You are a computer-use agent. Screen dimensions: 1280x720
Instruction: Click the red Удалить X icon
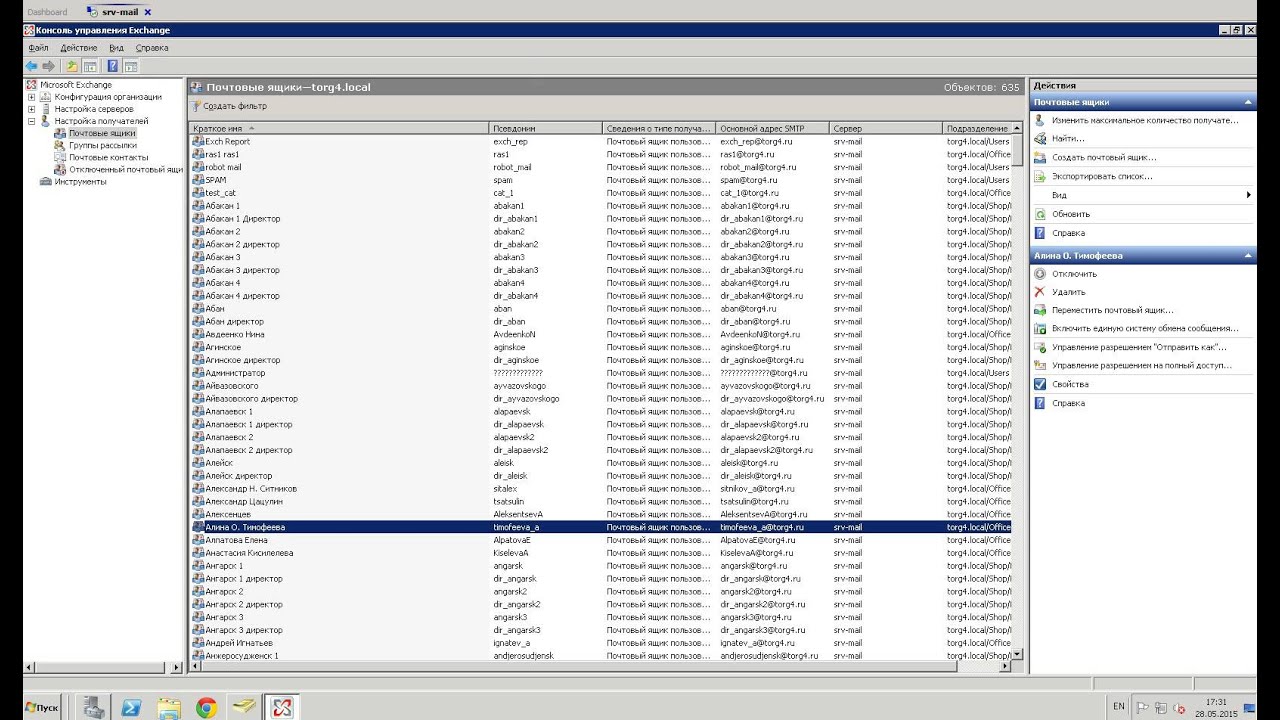tap(1040, 292)
